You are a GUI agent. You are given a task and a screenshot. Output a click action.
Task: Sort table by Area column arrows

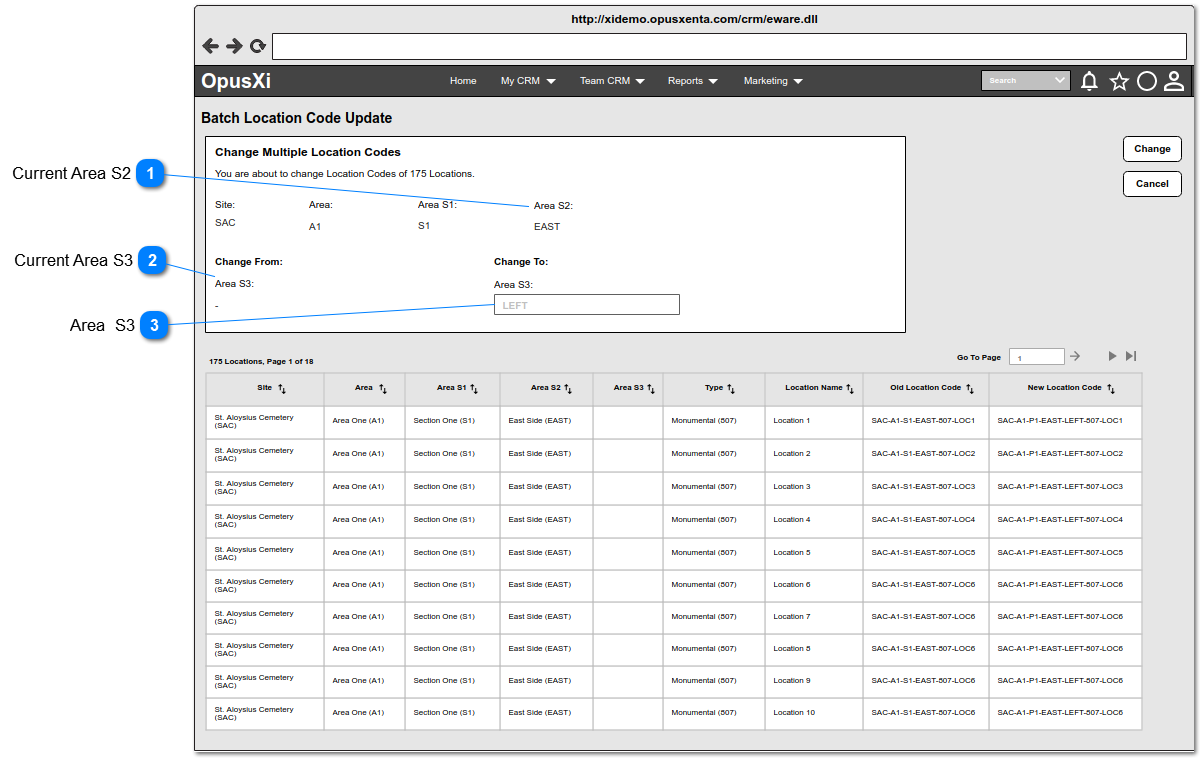point(382,388)
